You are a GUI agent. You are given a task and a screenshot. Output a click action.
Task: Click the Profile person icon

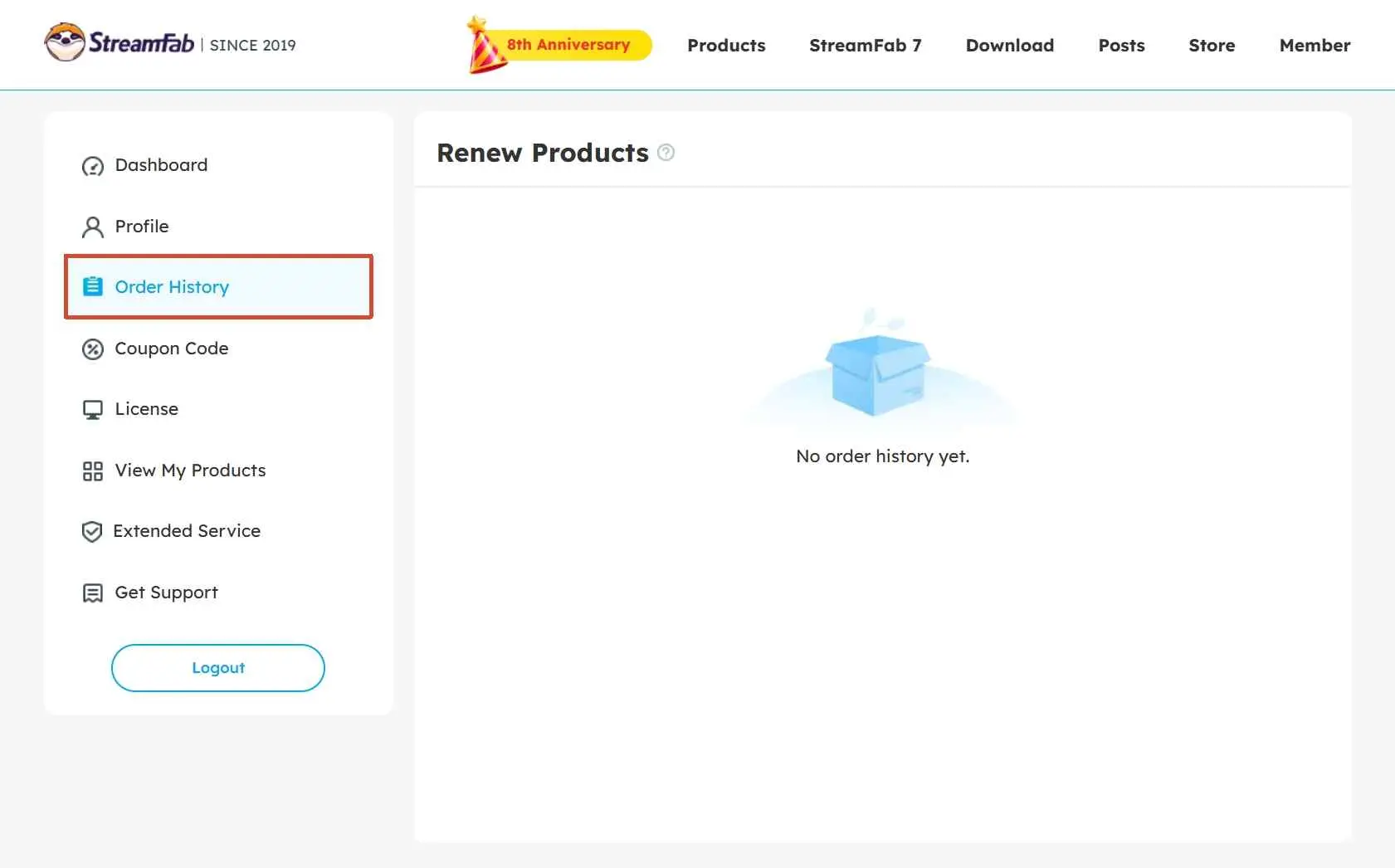tap(92, 227)
